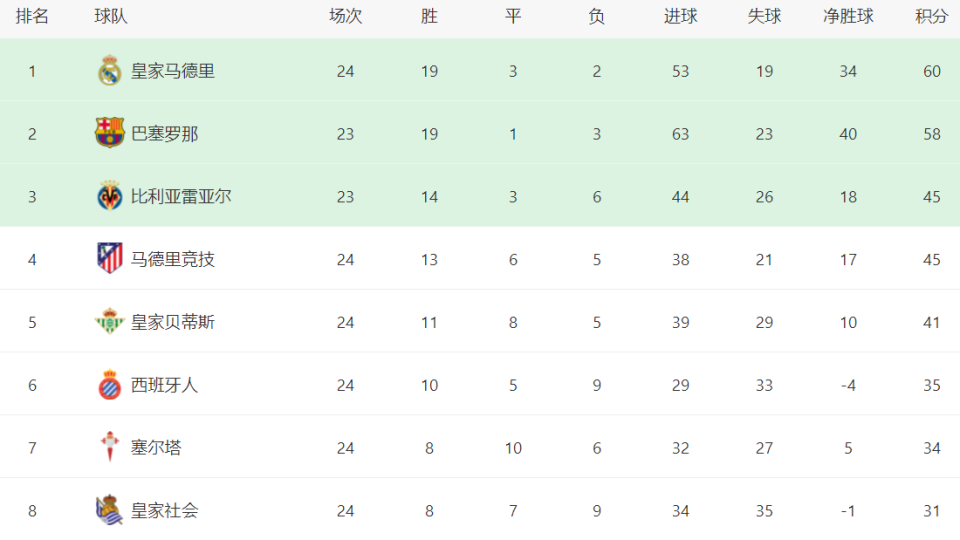Click the Villarreal club crest
The image size is (960, 540).
(109, 196)
